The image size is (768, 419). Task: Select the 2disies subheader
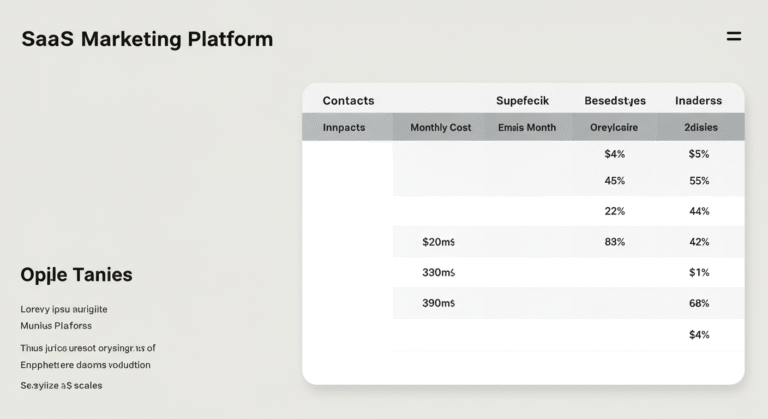(x=699, y=128)
